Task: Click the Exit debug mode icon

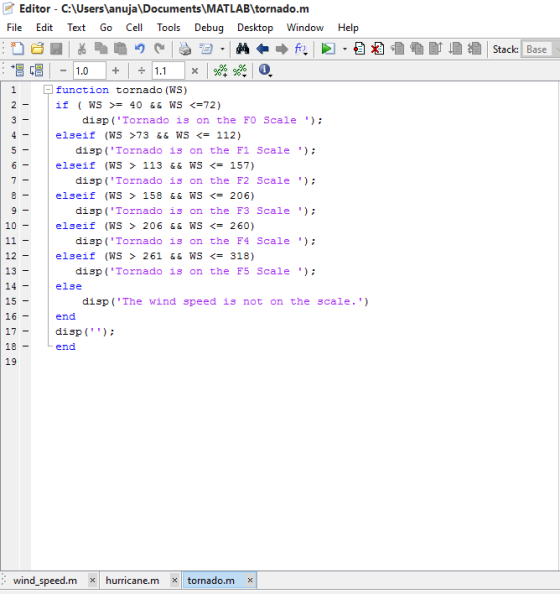Action: 474,49
